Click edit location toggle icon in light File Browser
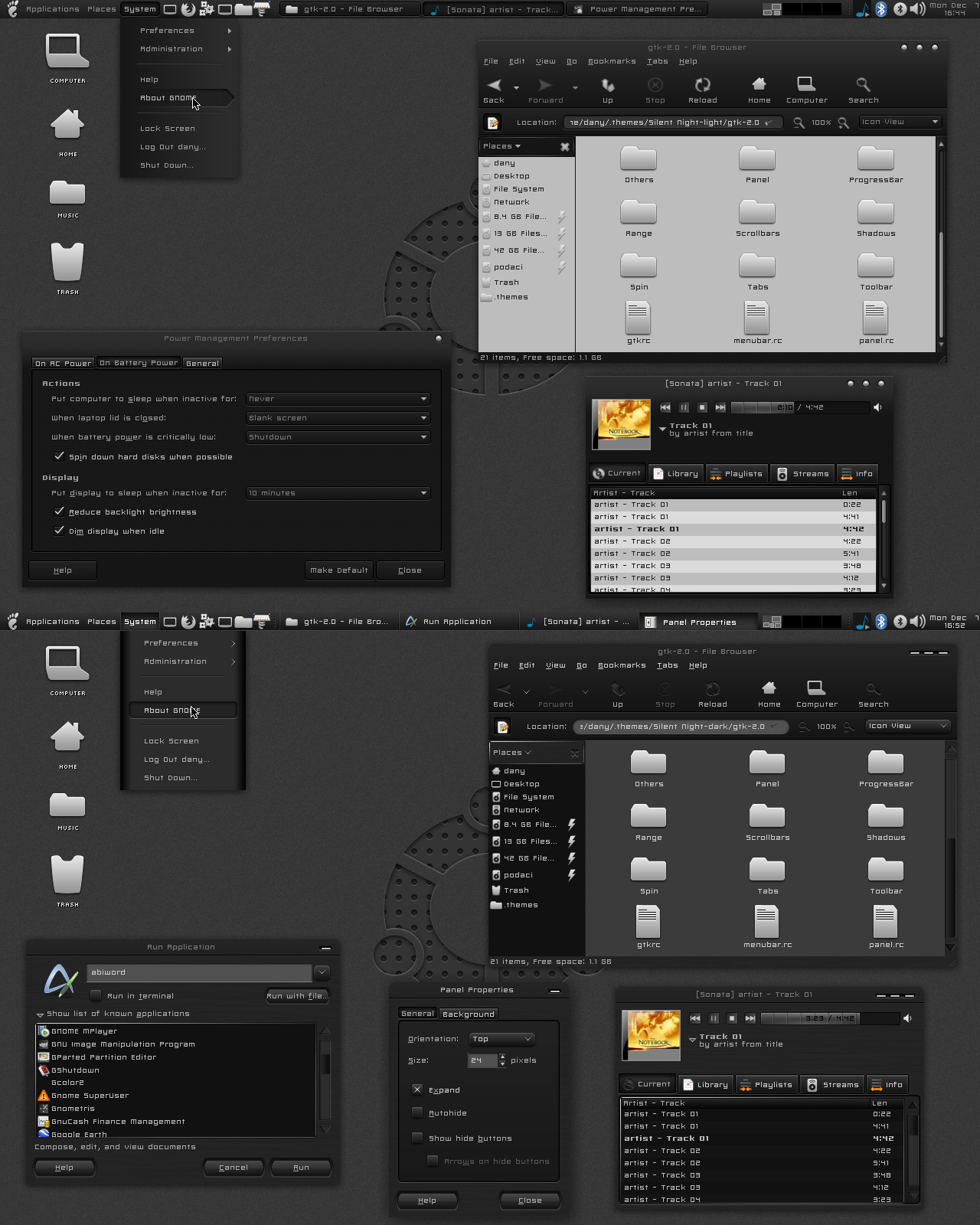The height and width of the screenshot is (1225, 980). tap(493, 122)
